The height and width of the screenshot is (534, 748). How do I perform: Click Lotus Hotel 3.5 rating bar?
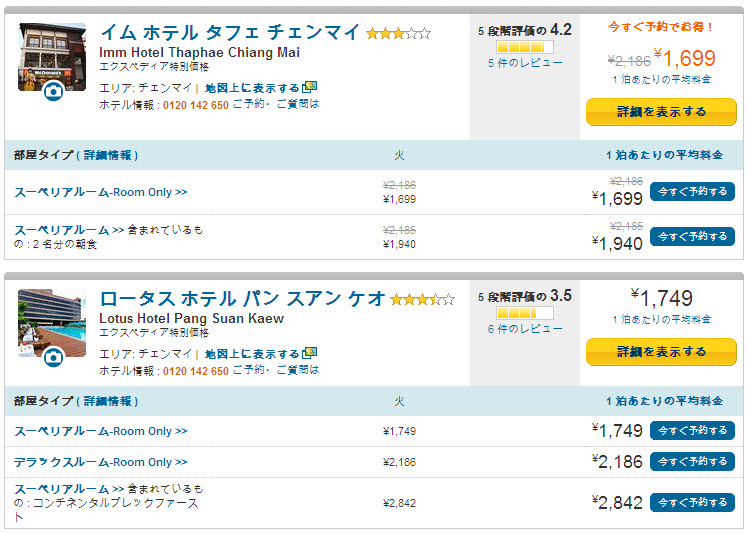[525, 313]
